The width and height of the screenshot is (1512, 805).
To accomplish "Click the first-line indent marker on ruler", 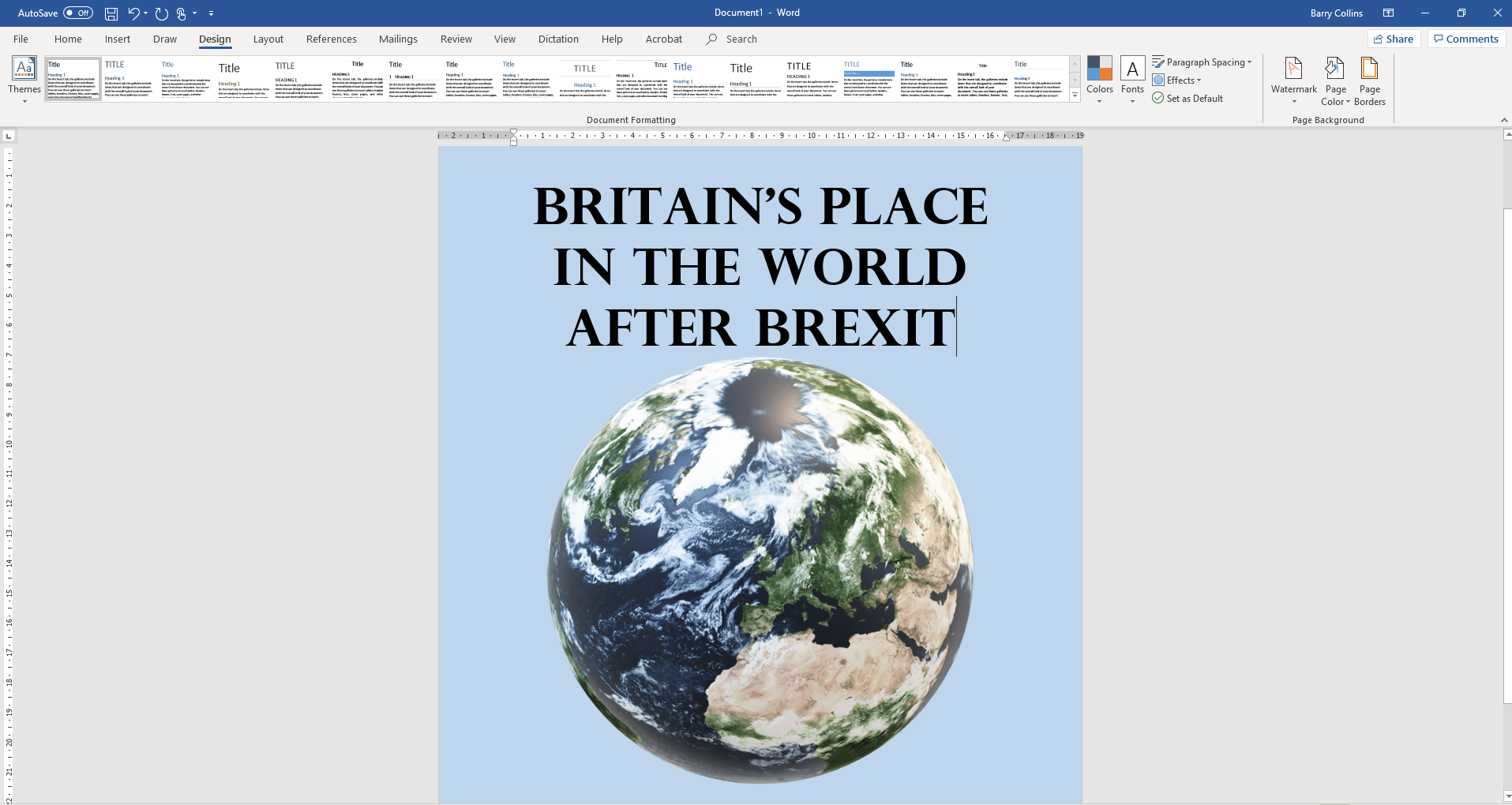I will (x=513, y=132).
